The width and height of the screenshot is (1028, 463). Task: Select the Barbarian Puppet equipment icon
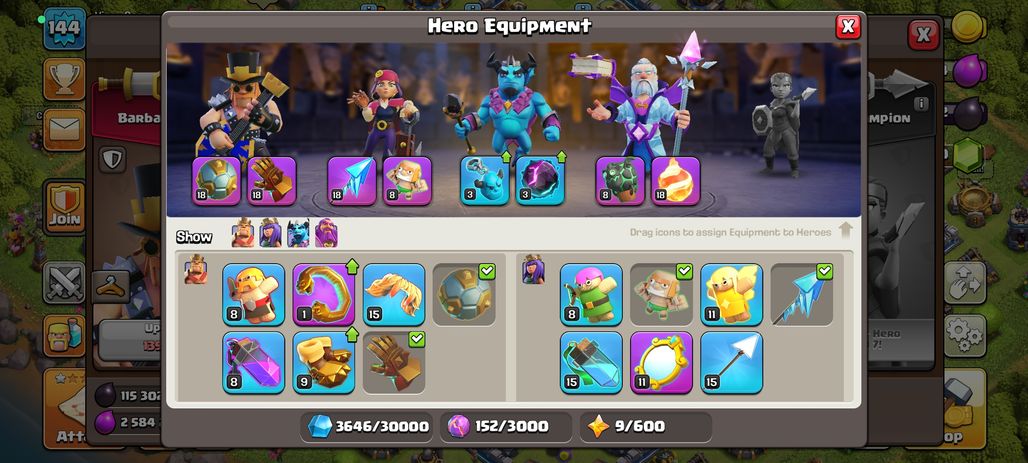click(x=254, y=294)
